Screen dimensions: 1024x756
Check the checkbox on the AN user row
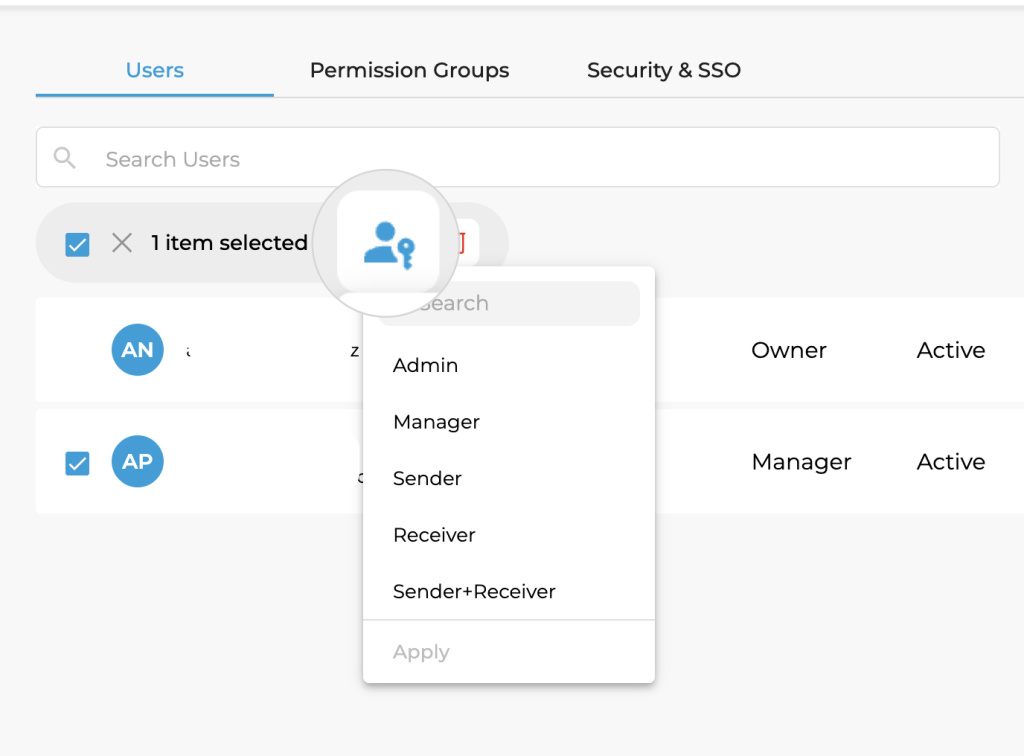pos(77,350)
